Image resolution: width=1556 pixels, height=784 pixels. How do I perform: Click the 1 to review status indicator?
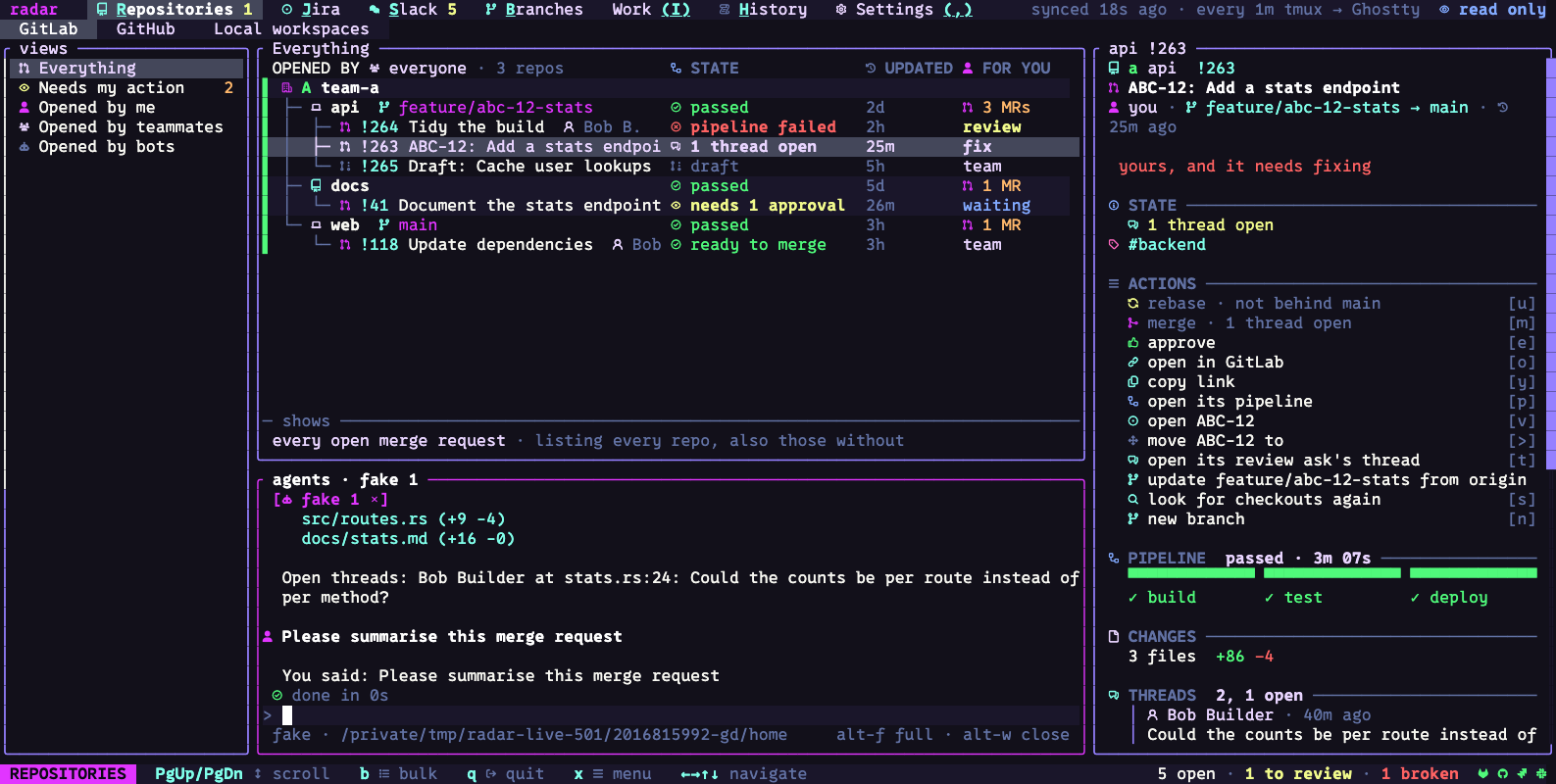coord(1298,774)
